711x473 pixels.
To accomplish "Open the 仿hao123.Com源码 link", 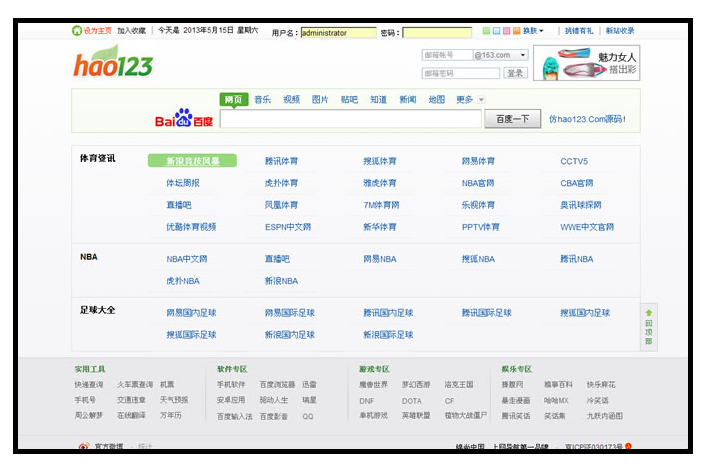I will pyautogui.click(x=587, y=119).
